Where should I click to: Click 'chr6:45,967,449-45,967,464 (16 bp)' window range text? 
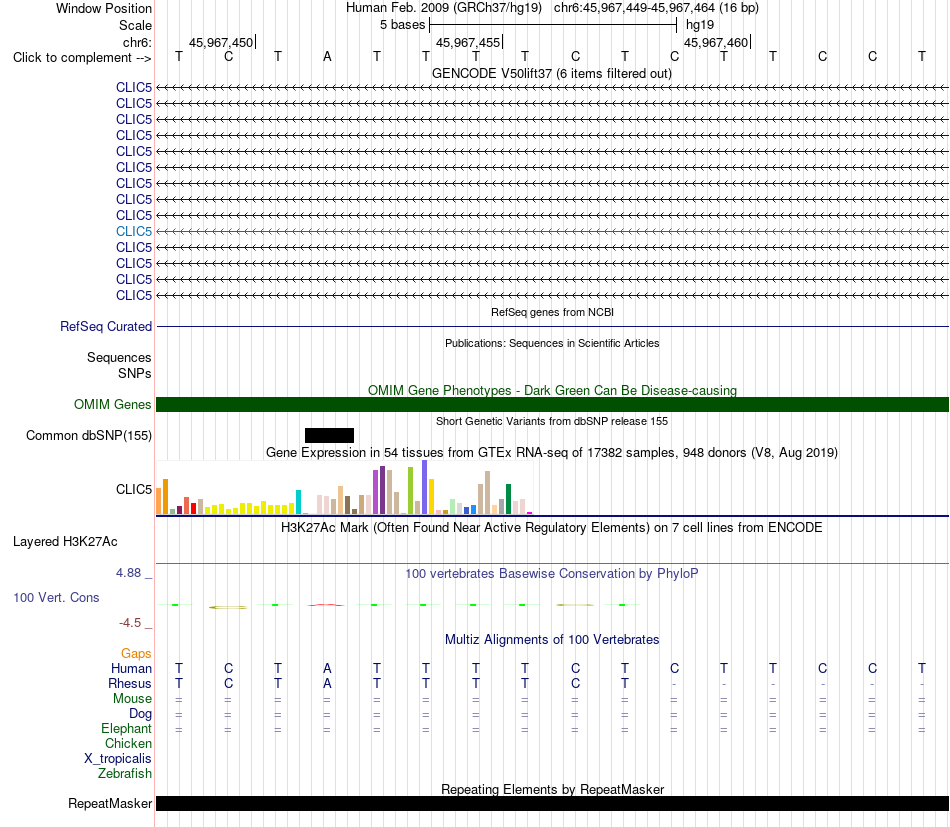(x=656, y=8)
